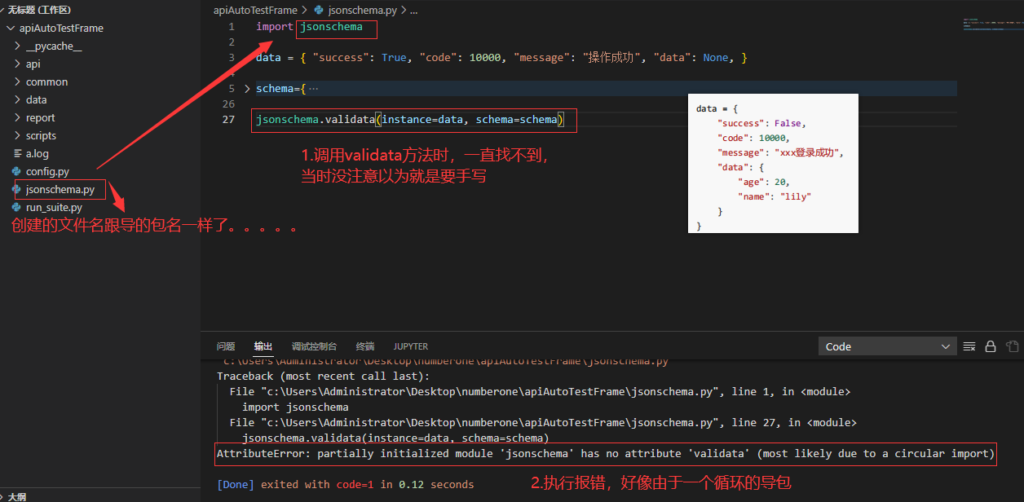Open the 调试控制台 debug console tab
Screen dimensions: 1024x502
[x=314, y=346]
